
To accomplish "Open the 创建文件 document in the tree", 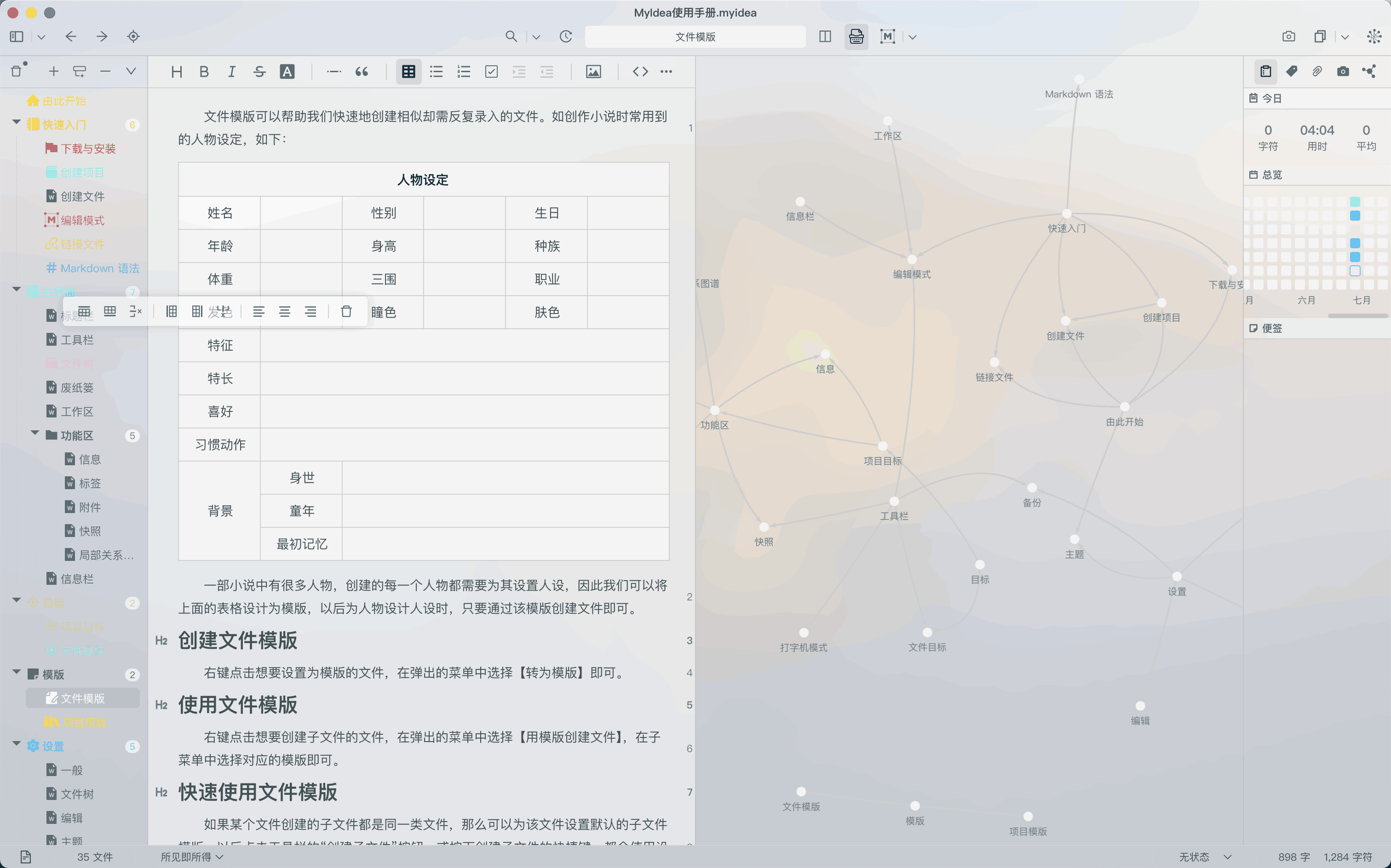I will (x=82, y=196).
